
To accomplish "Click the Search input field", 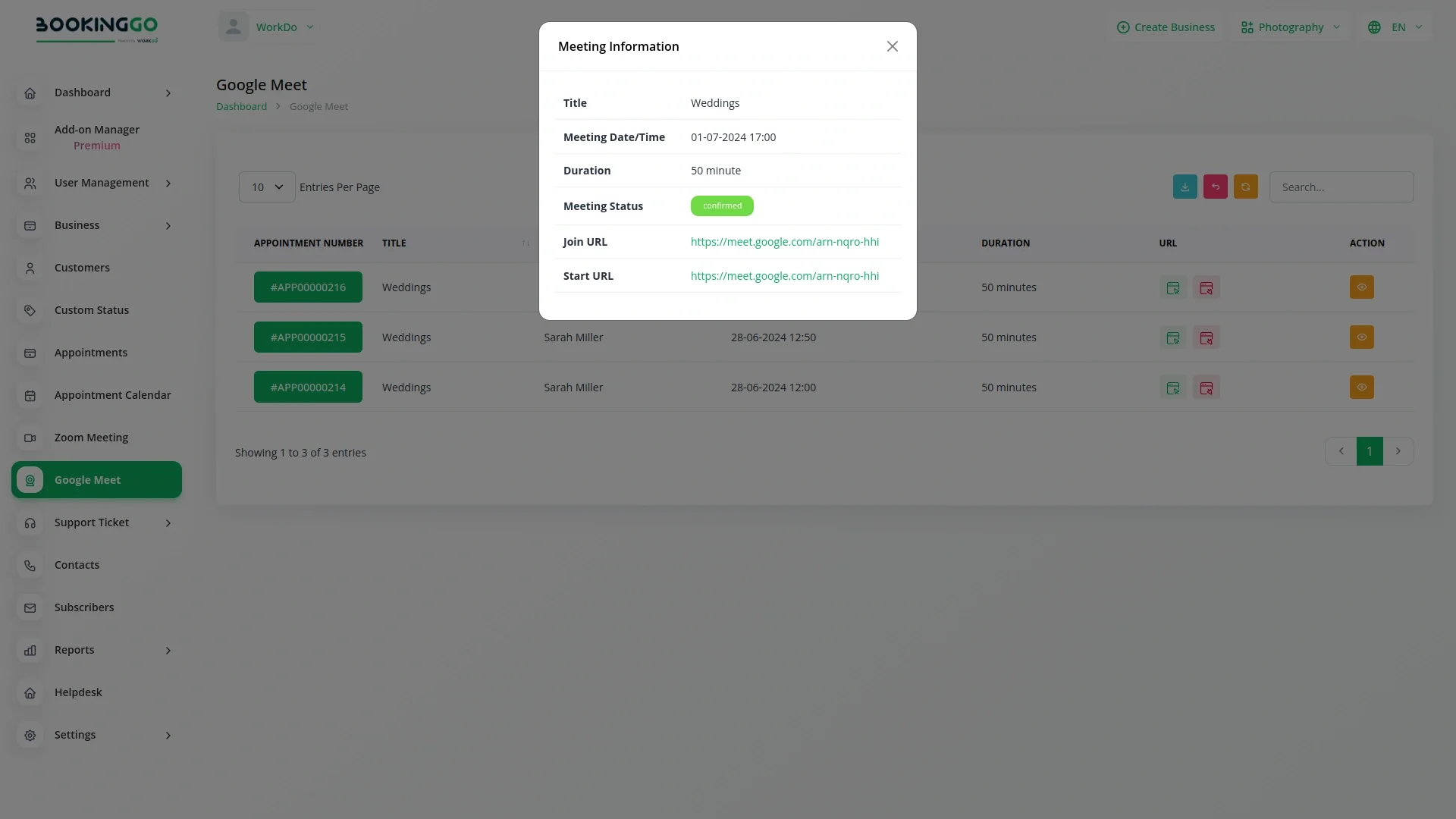I will coord(1341,187).
